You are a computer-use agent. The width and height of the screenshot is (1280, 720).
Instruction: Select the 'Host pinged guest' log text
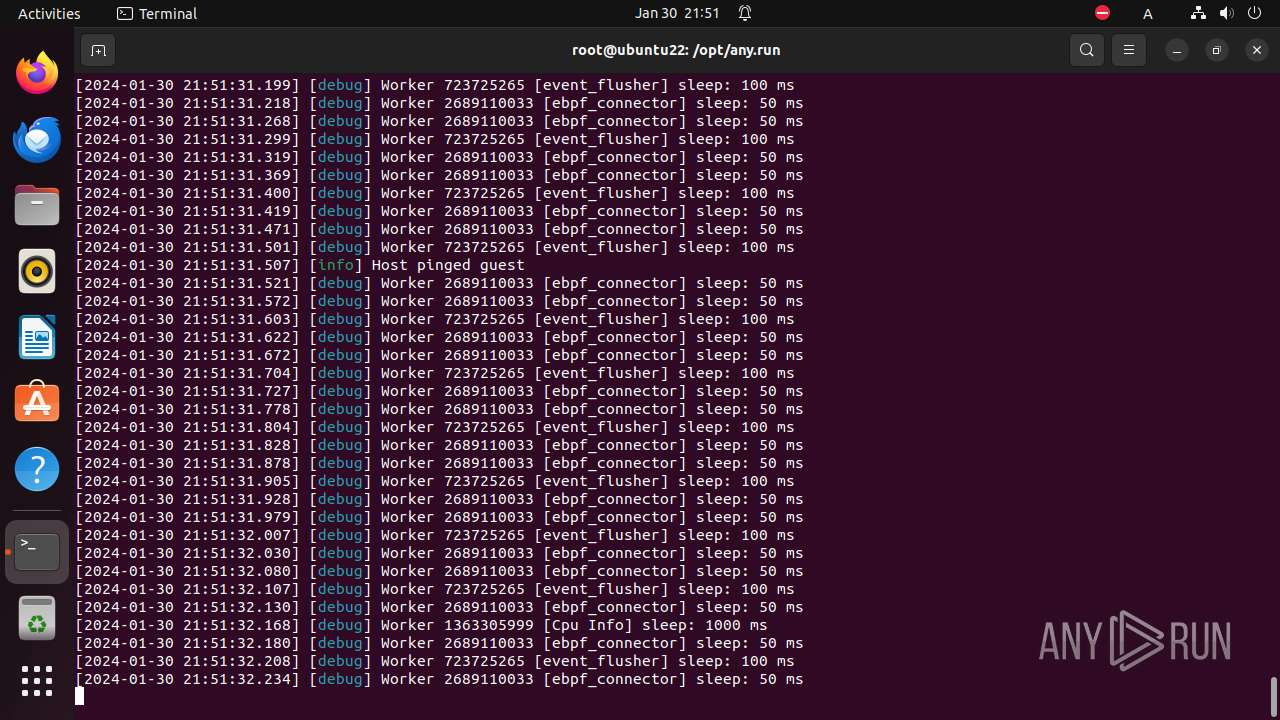[448, 265]
